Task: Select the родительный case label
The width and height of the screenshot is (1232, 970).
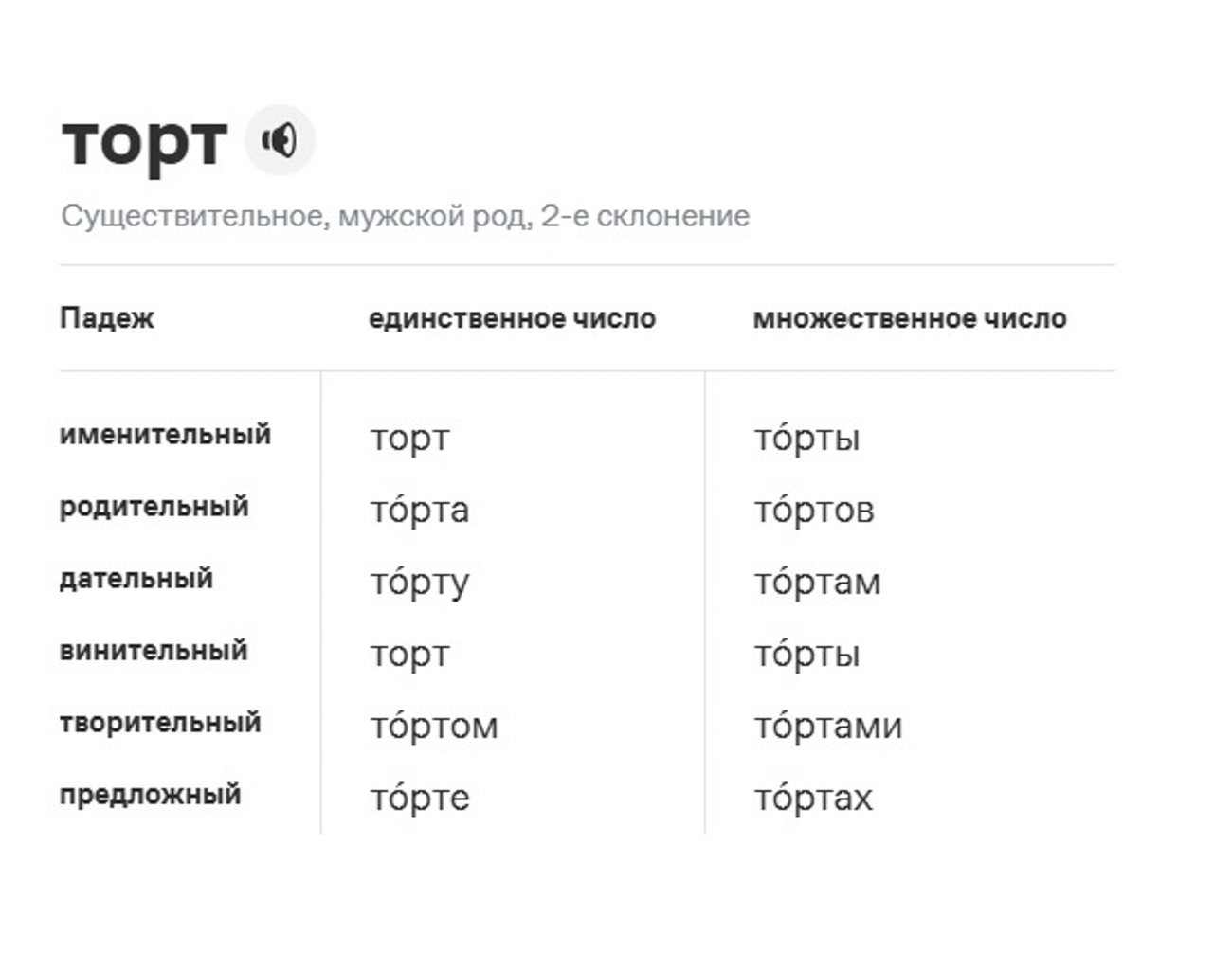Action: click(154, 507)
